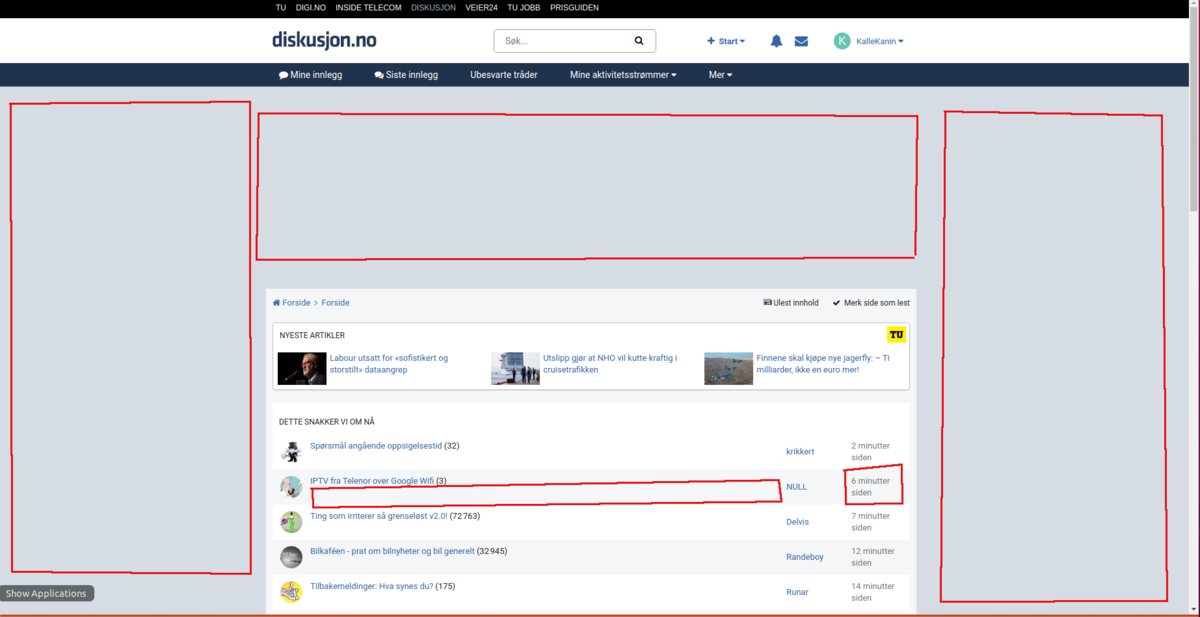1200x617 pixels.
Task: Open thread Spørsmål angående oppsigelsestid
Action: click(376, 445)
